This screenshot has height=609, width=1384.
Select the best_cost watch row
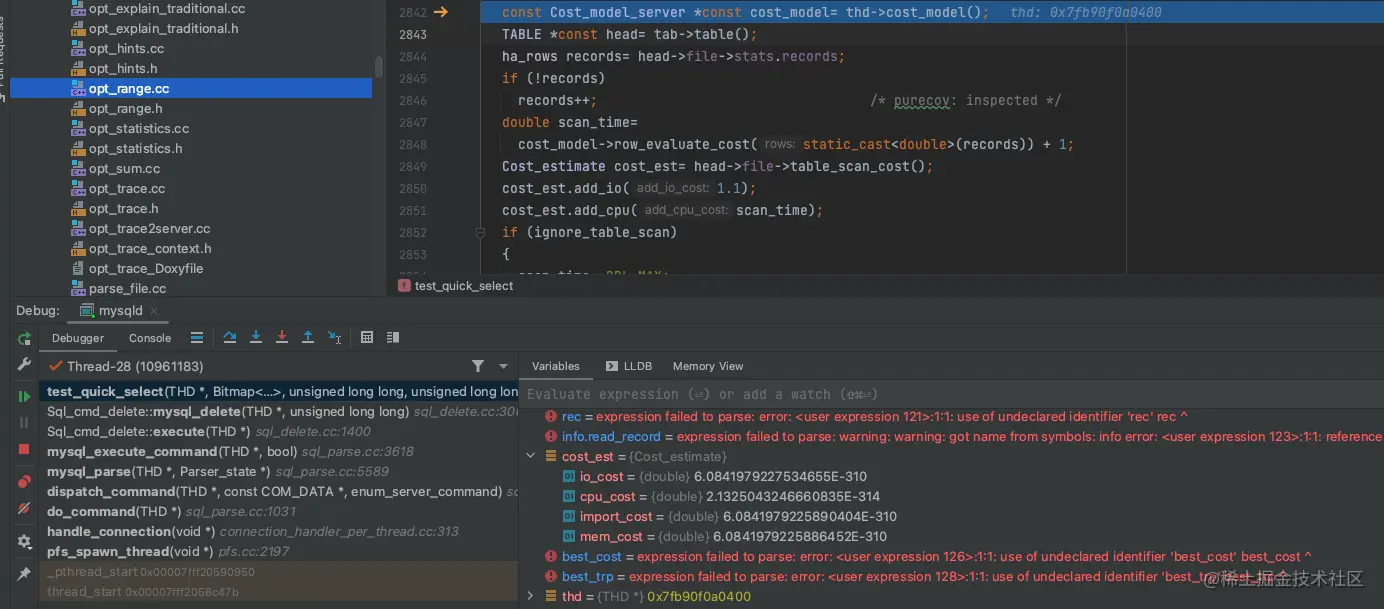[951, 556]
